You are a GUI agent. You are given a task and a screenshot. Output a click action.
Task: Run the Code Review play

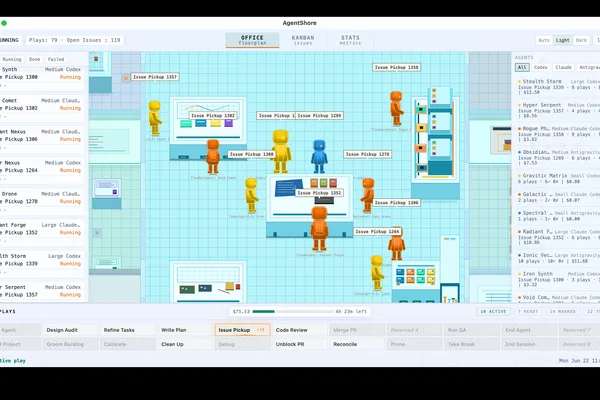300,330
